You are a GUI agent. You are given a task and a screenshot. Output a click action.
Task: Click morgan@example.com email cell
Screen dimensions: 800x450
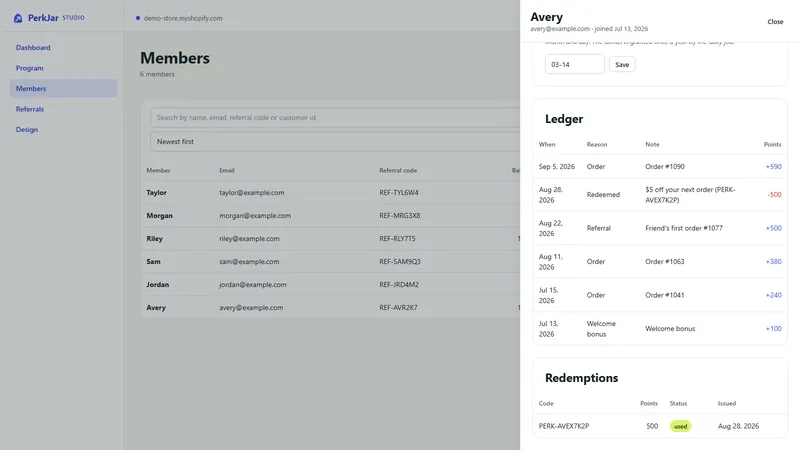[x=255, y=215]
